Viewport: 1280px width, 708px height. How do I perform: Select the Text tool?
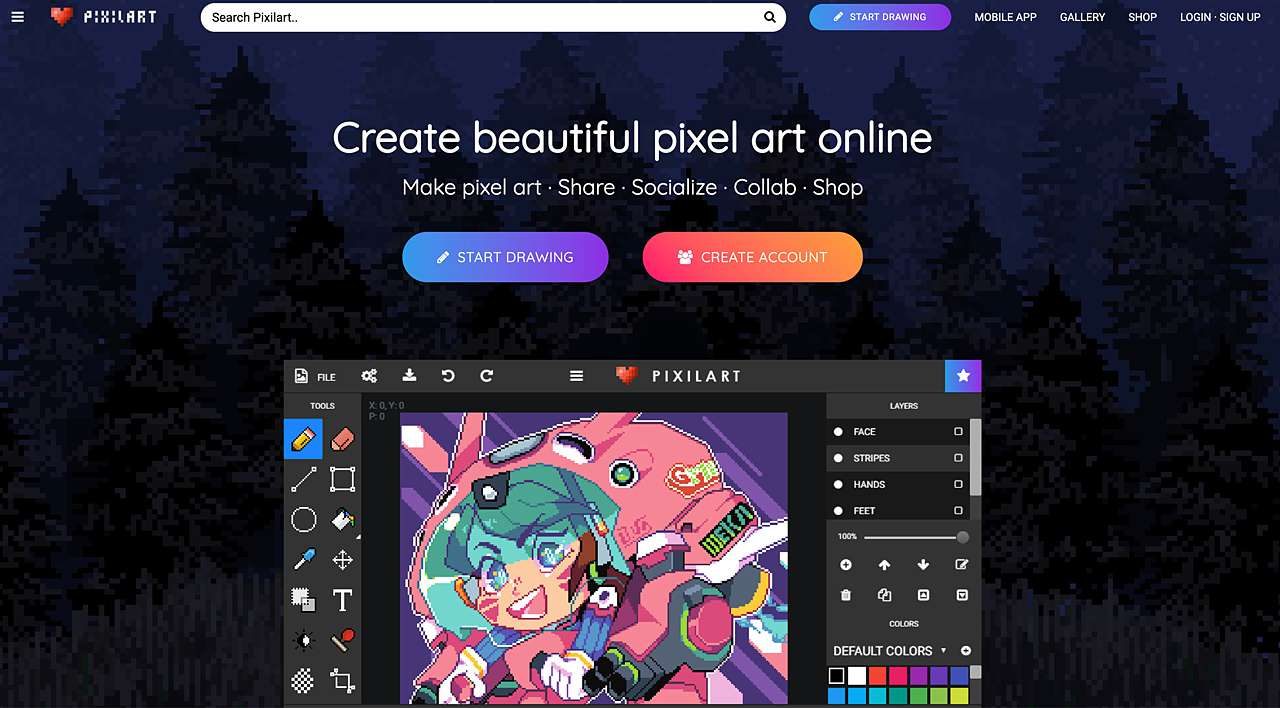coord(342,600)
